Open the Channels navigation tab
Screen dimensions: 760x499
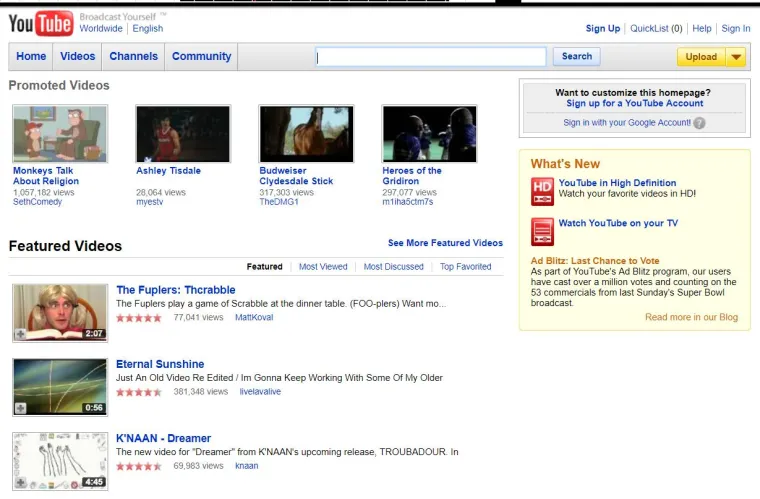[133, 57]
